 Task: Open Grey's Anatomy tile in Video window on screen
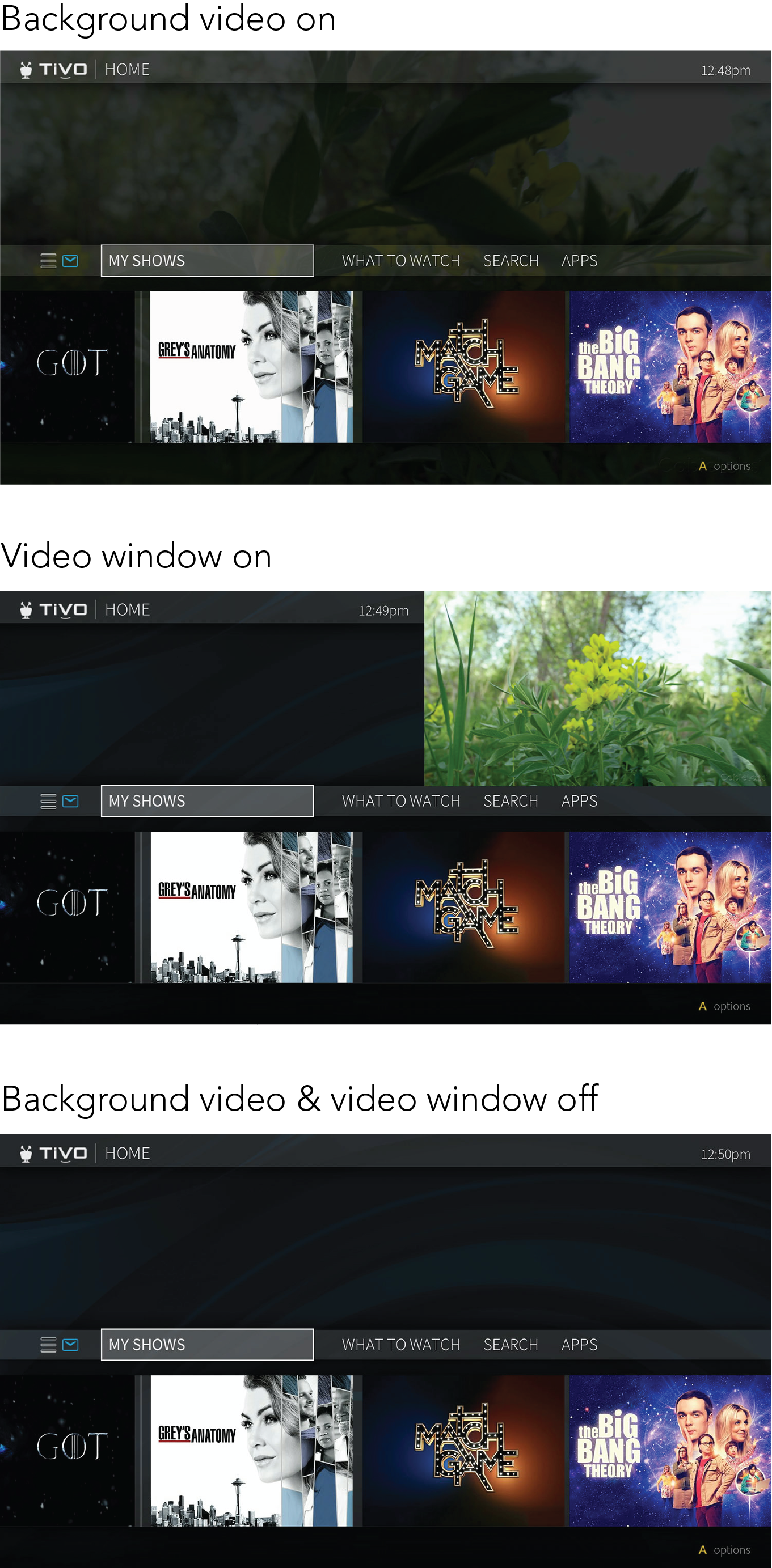pos(251,907)
